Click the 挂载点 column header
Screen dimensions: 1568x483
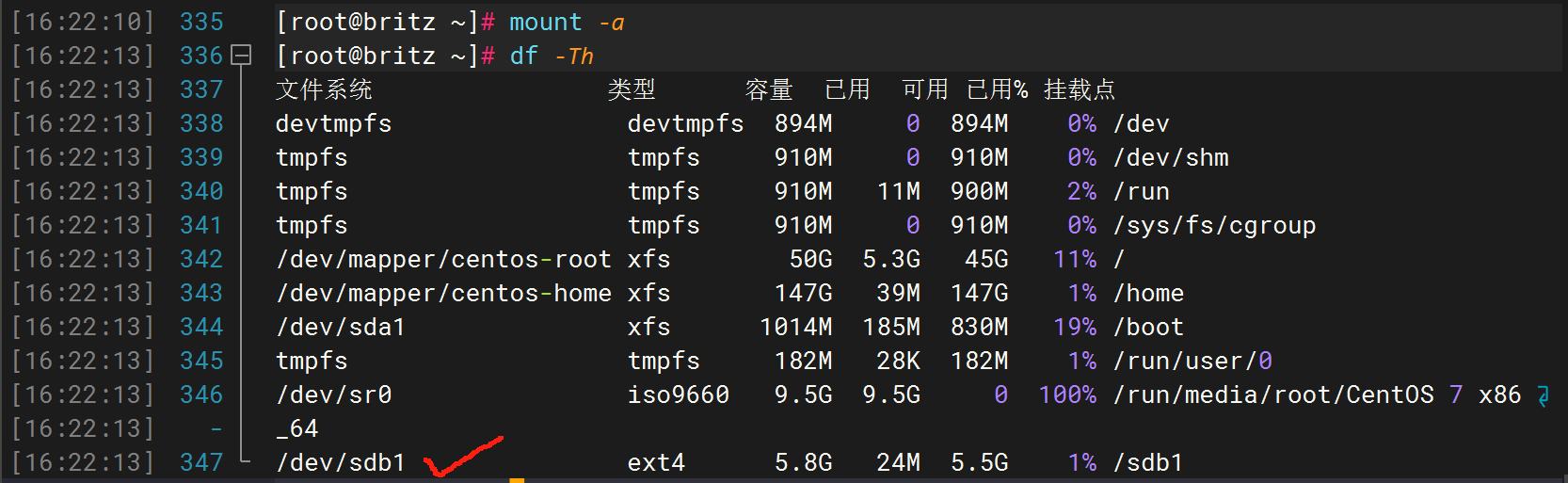pos(1080,89)
